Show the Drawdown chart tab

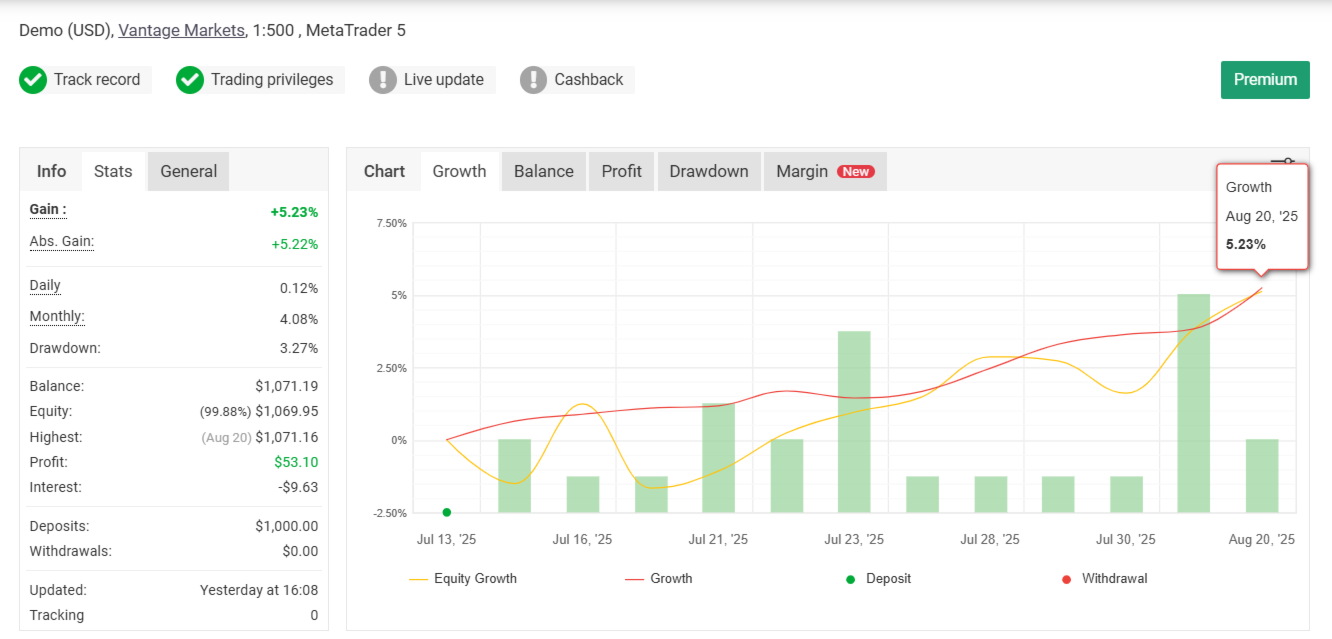click(x=709, y=171)
